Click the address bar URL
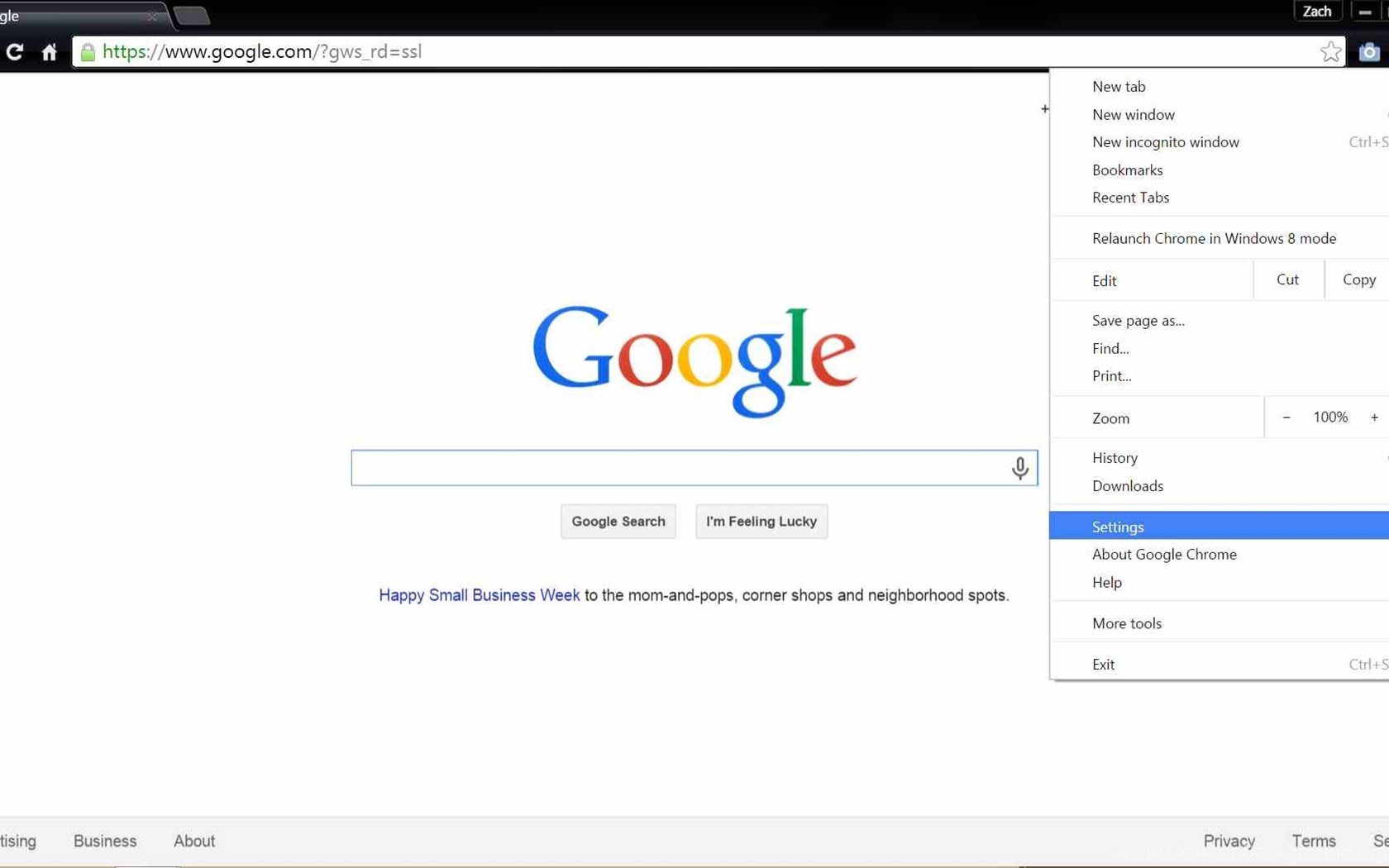 point(262,52)
